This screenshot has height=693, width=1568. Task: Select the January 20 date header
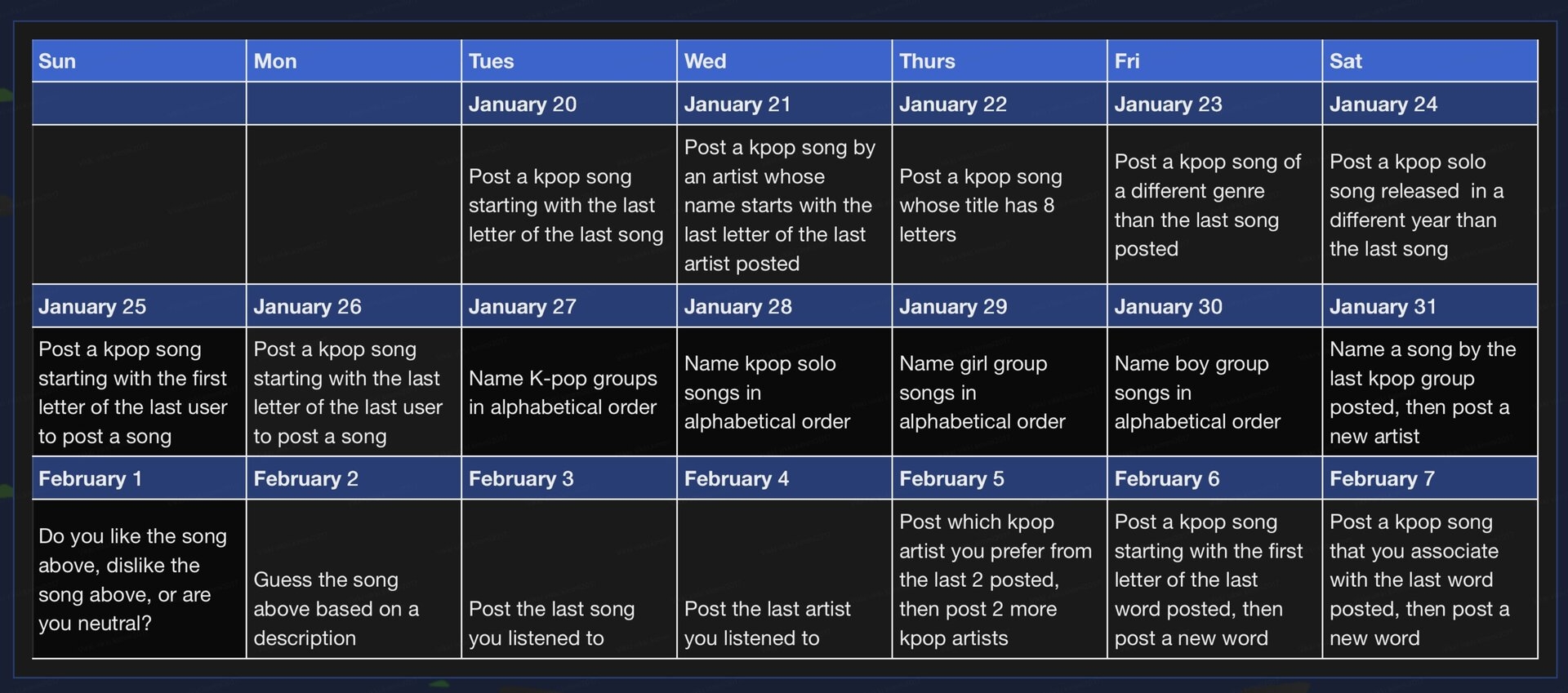(x=568, y=104)
